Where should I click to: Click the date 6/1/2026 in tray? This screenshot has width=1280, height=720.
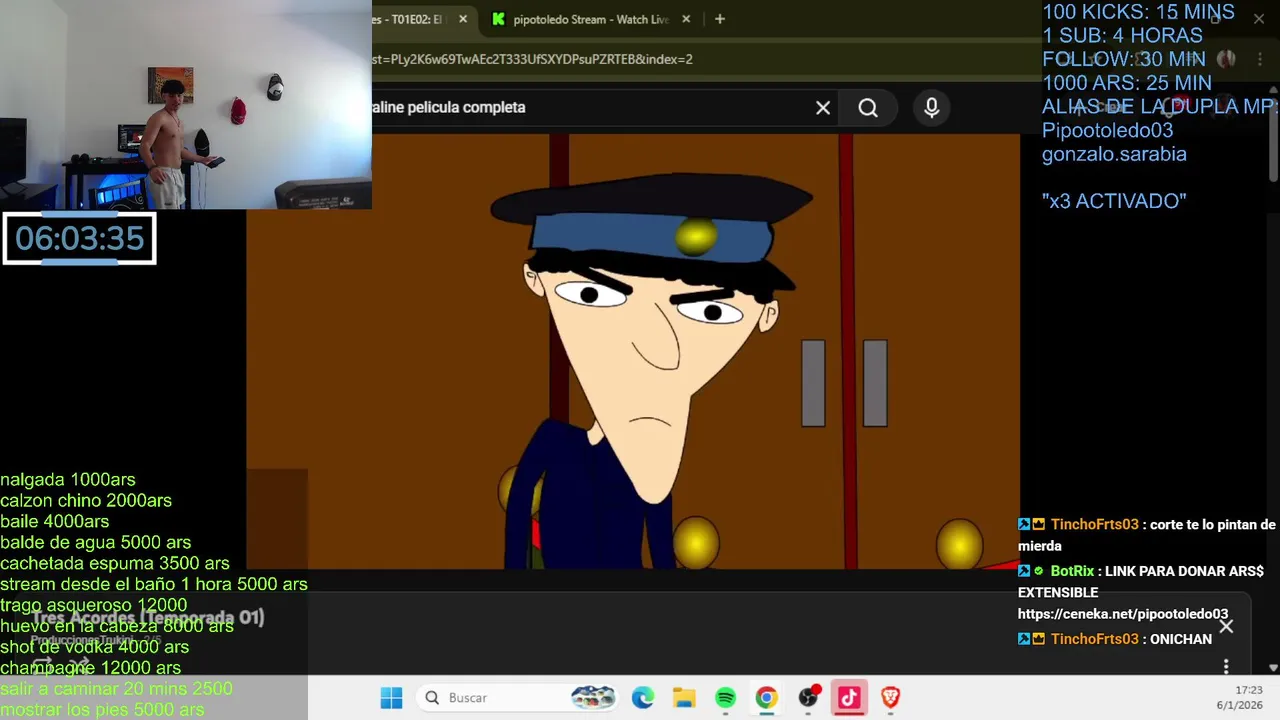click(x=1240, y=705)
